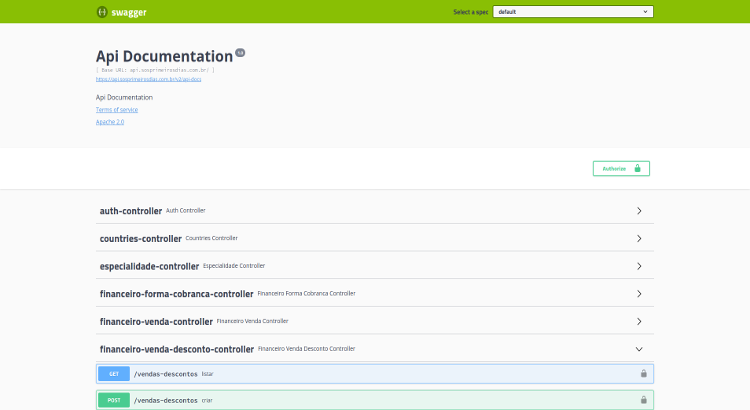This screenshot has height=410, width=750.
Task: Click the 'Api Documentation' title
Action: (164, 56)
